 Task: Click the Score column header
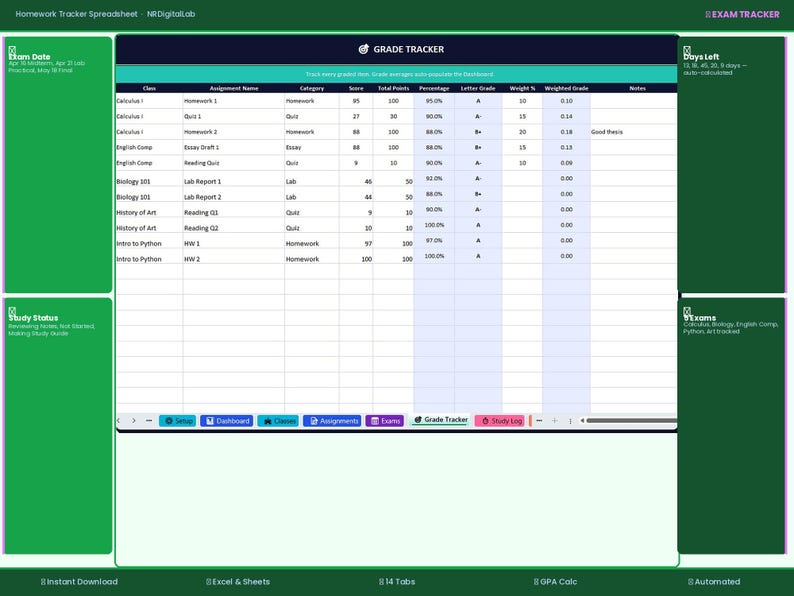356,88
